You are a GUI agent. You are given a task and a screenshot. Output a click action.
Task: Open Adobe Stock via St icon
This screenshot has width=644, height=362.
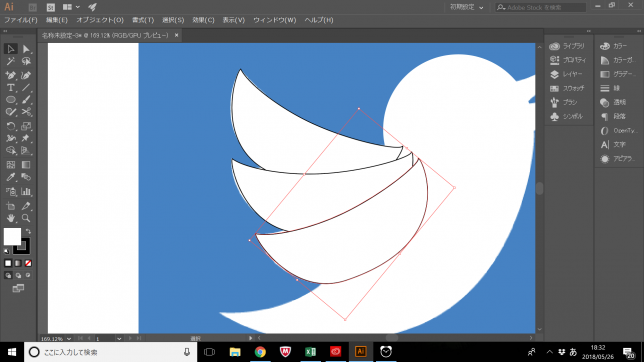(51, 7)
